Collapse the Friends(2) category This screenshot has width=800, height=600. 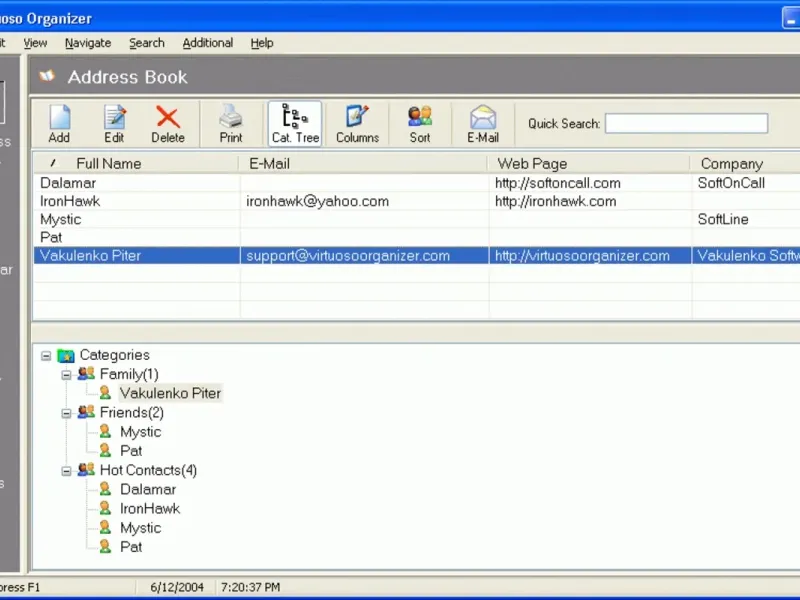[66, 413]
